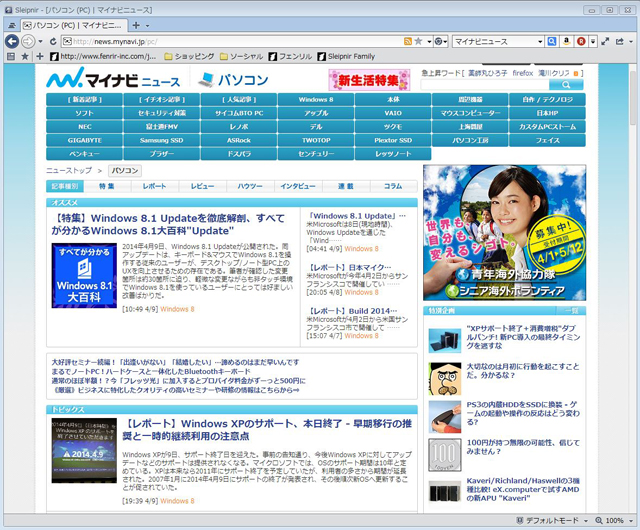Open the VAIO category button
The height and width of the screenshot is (530, 640).
(x=393, y=113)
